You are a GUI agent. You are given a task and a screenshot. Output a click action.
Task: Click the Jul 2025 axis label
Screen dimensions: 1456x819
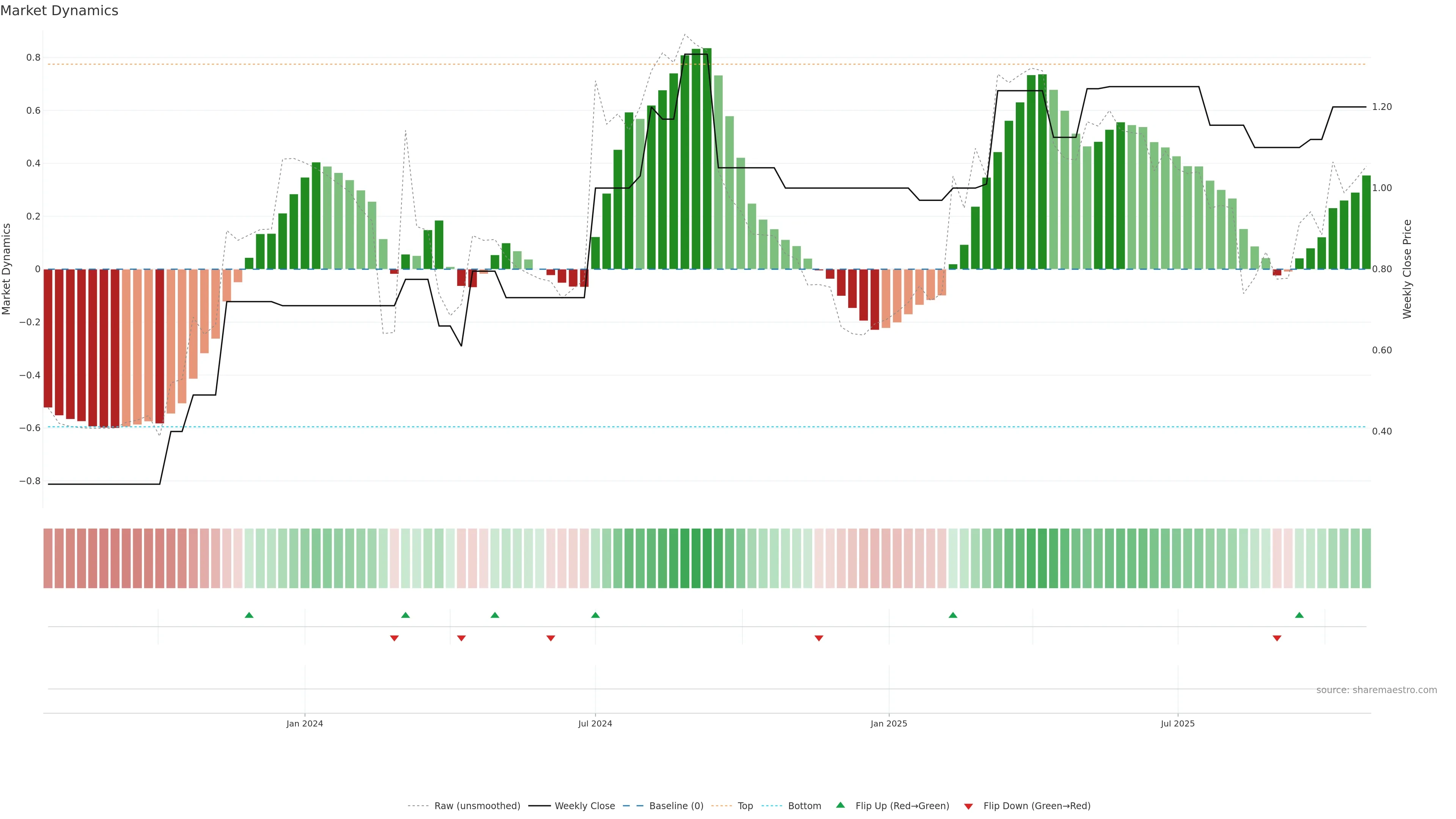point(1177,723)
